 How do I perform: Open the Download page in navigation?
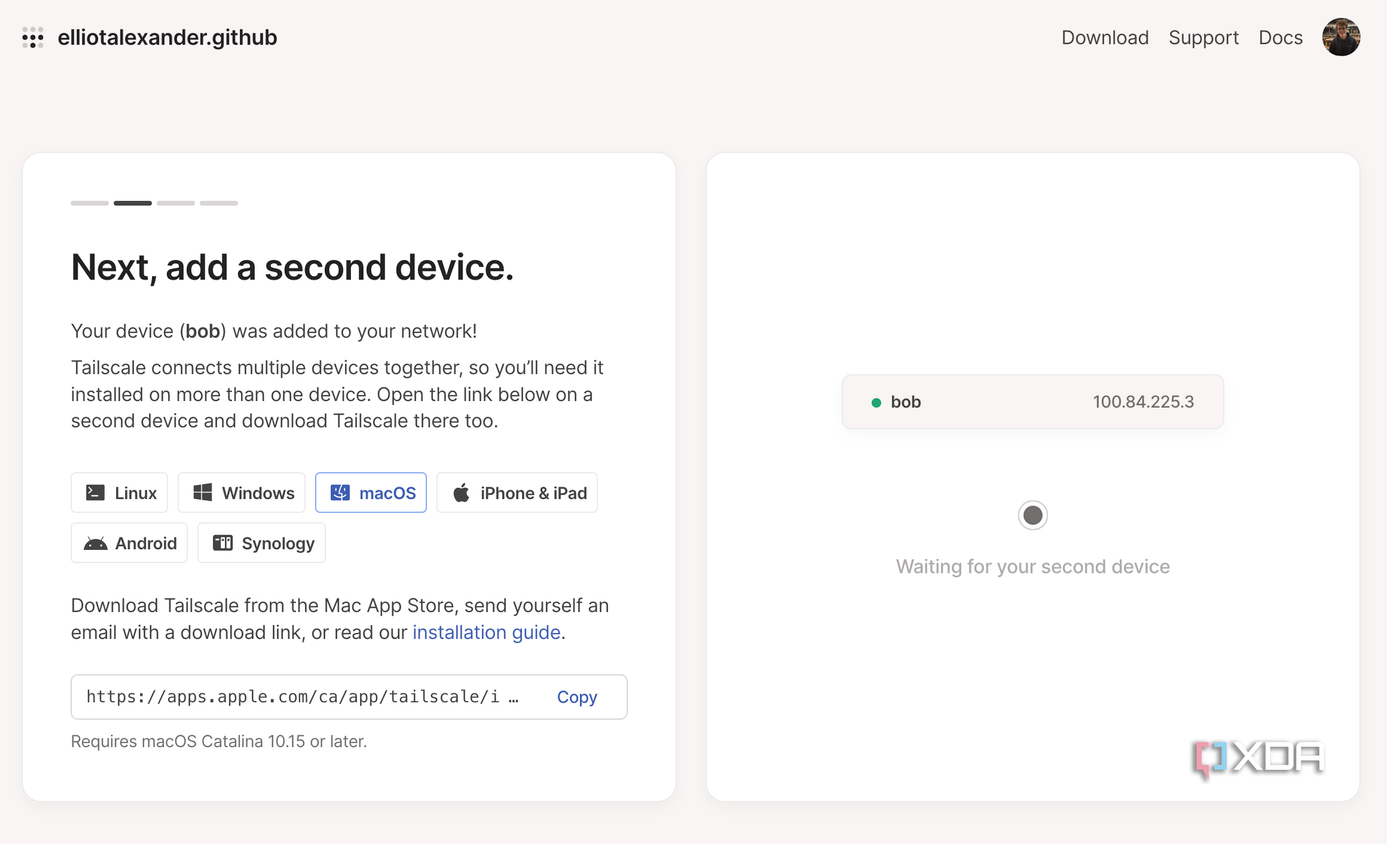[1105, 38]
